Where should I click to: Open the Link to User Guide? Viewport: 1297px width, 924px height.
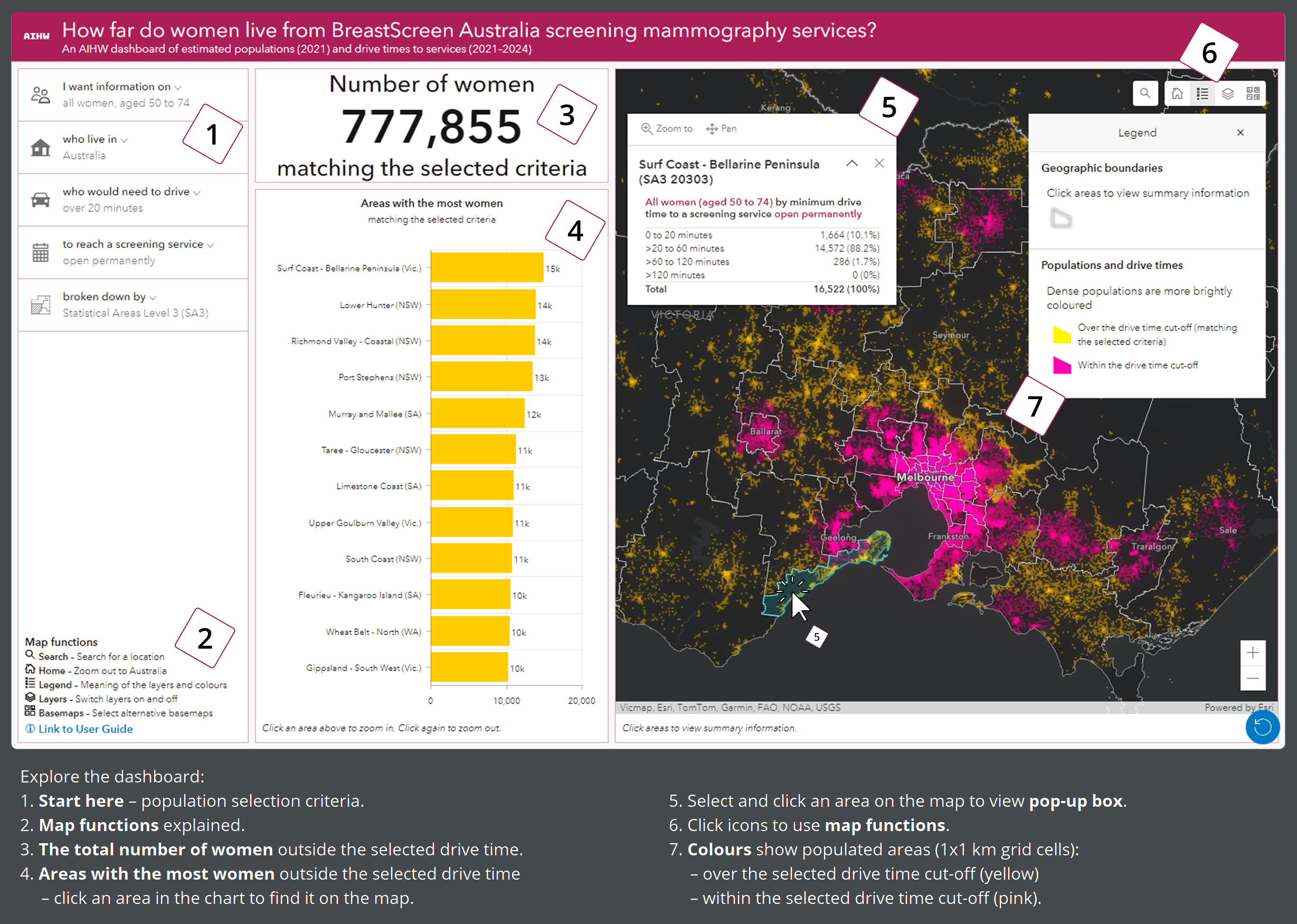[x=86, y=729]
